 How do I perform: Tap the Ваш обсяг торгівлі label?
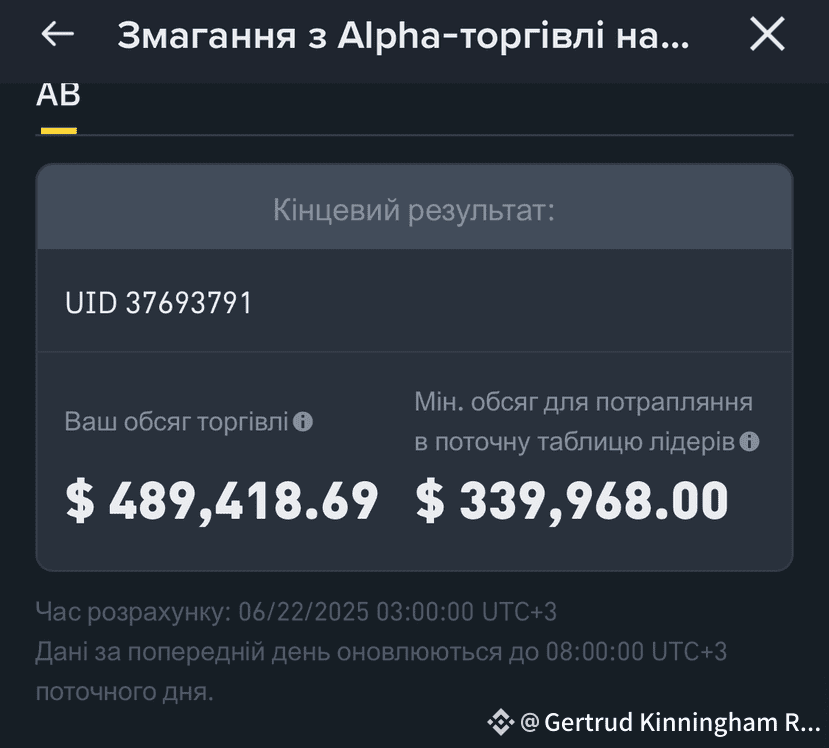(176, 422)
